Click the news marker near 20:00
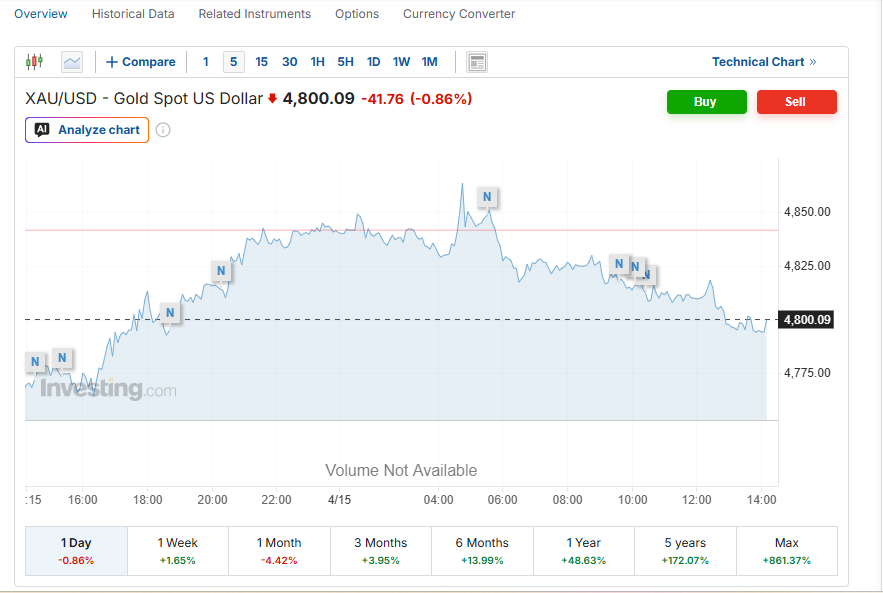883x593 pixels. (221, 270)
